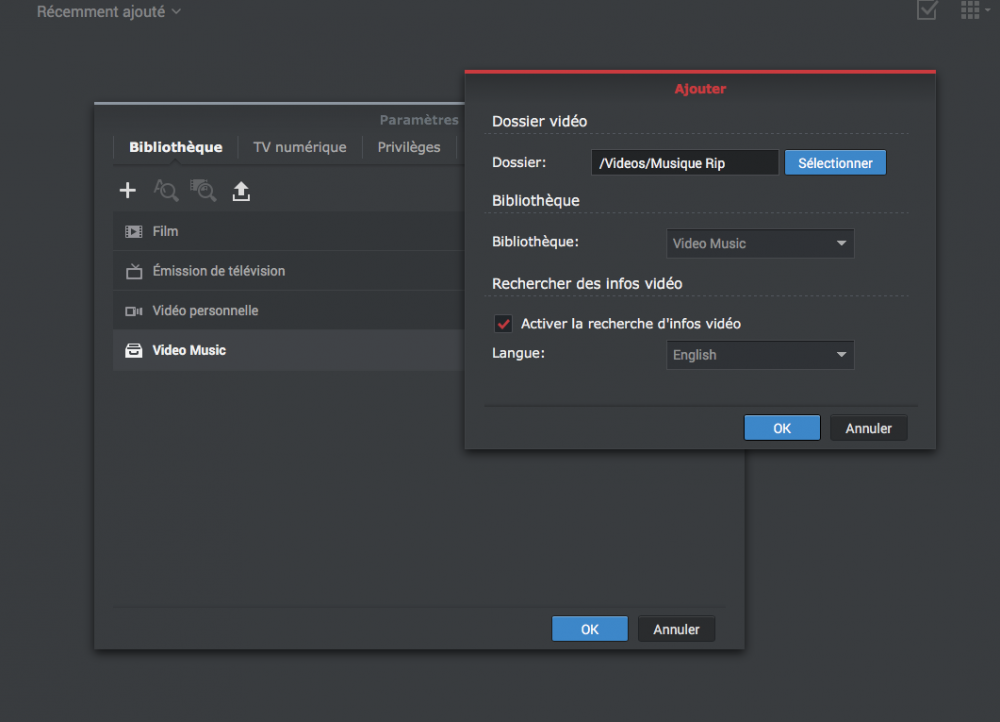Toggle the multi-select checkmark icon at top right
This screenshot has width=1000, height=722.
pyautogui.click(x=927, y=11)
